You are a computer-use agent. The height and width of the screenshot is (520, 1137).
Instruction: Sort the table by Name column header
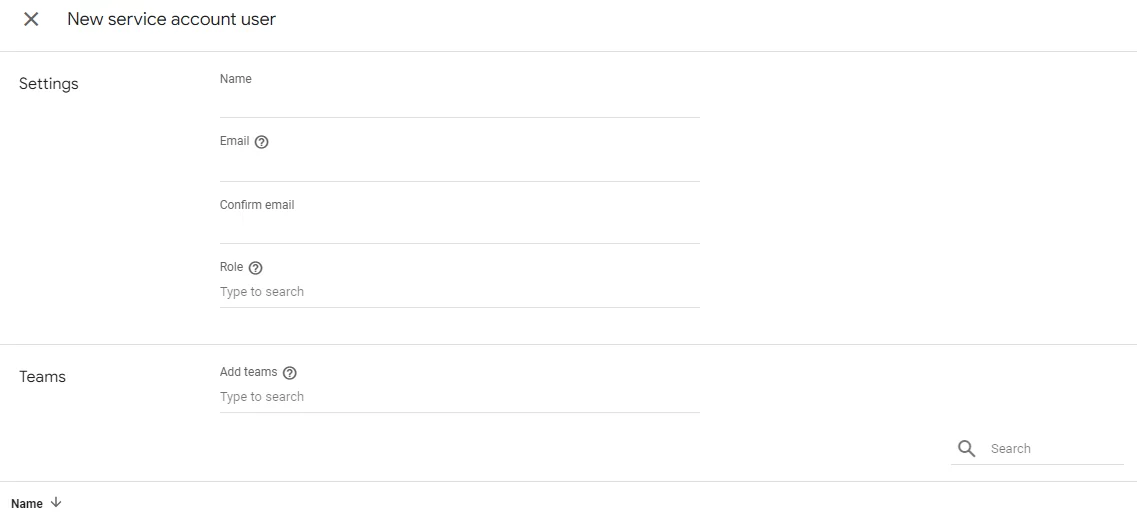27,503
